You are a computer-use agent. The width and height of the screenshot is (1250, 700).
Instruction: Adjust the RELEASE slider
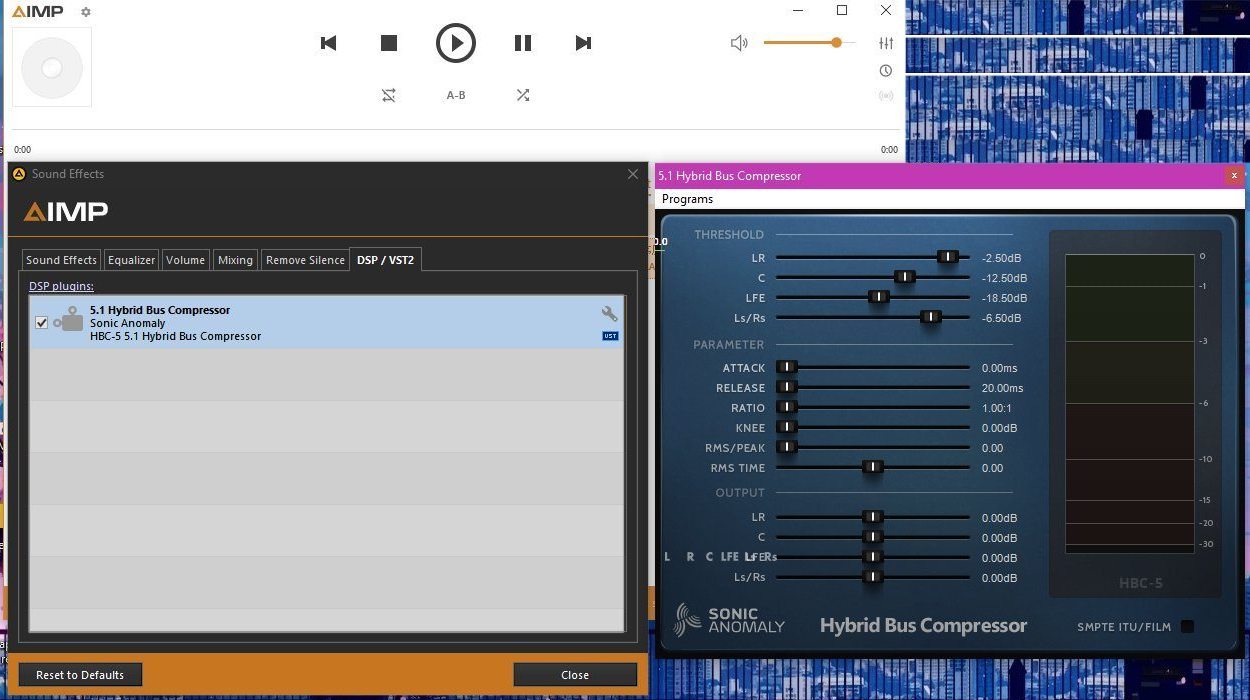tap(873, 388)
